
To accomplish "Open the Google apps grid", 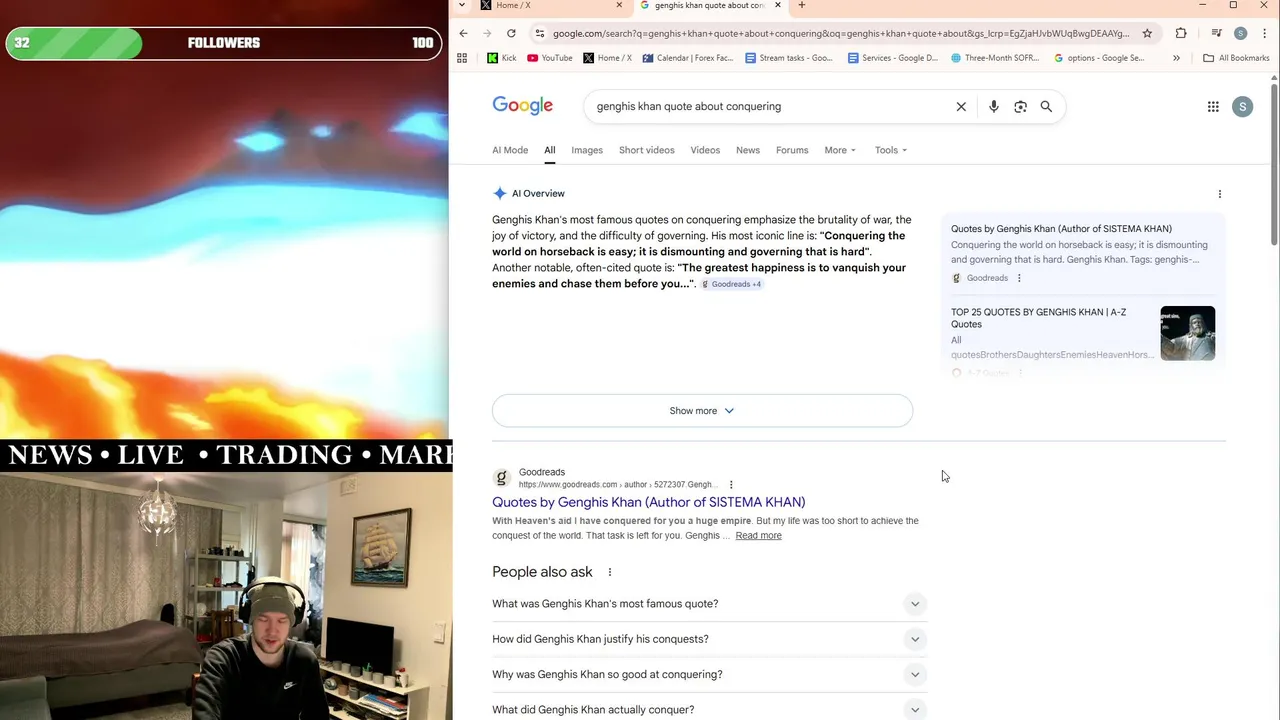I will tap(1213, 106).
